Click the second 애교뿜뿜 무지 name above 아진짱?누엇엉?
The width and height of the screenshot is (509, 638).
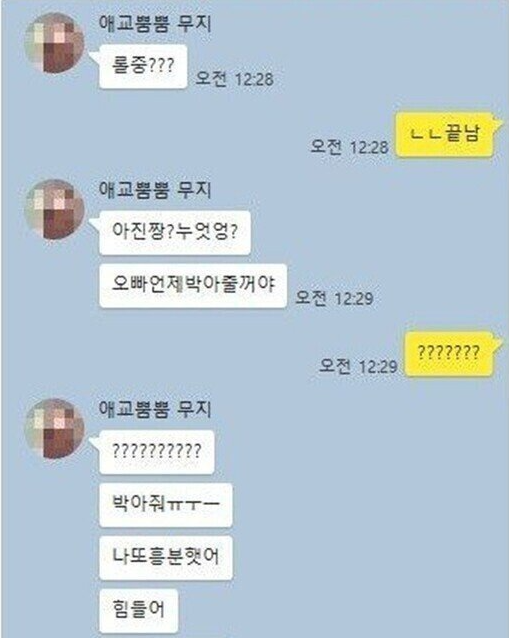[155, 190]
